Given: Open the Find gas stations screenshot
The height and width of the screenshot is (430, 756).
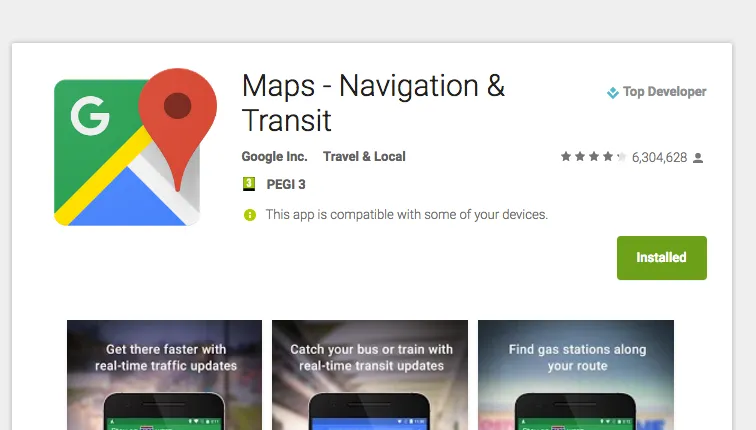Looking at the screenshot, I should 576,375.
